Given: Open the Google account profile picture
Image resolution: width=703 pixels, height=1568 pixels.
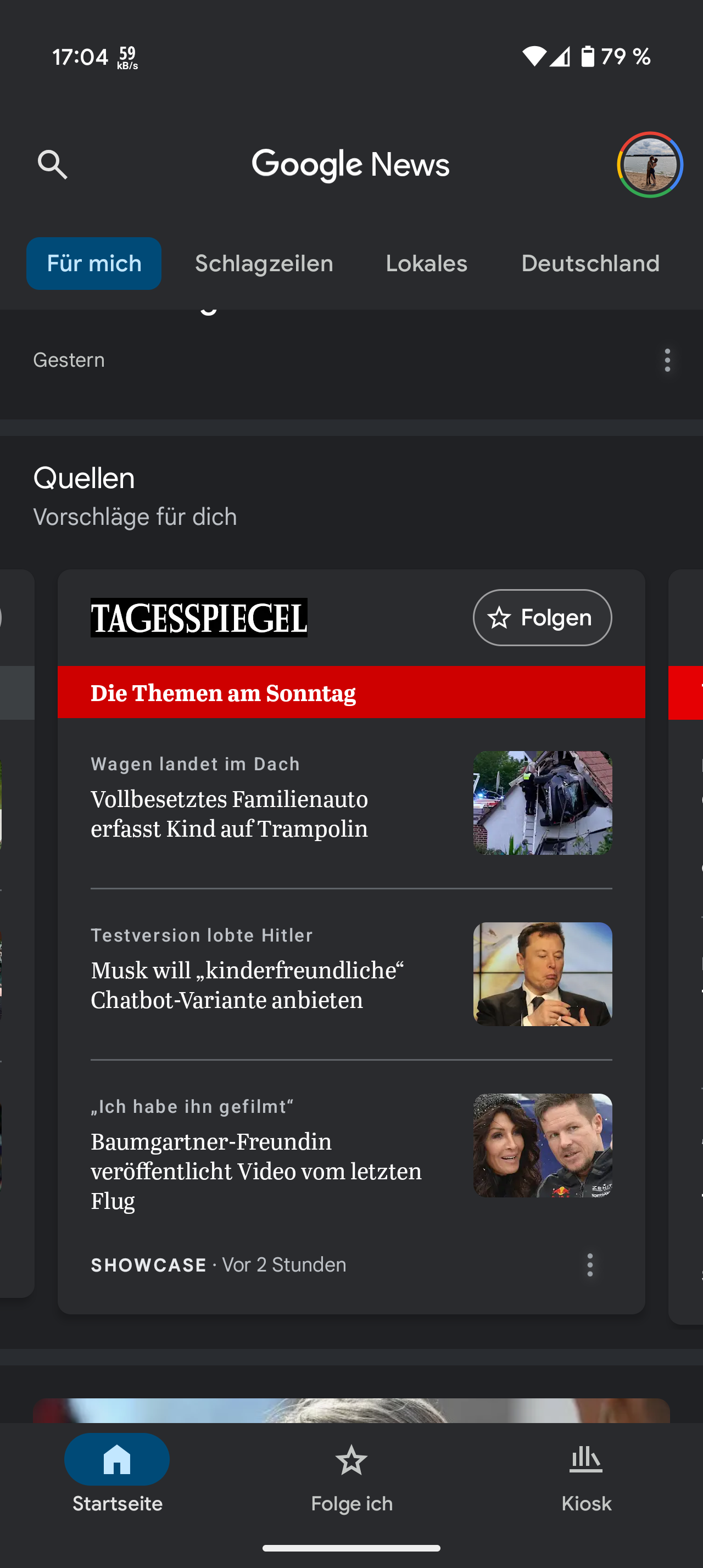Looking at the screenshot, I should (649, 165).
